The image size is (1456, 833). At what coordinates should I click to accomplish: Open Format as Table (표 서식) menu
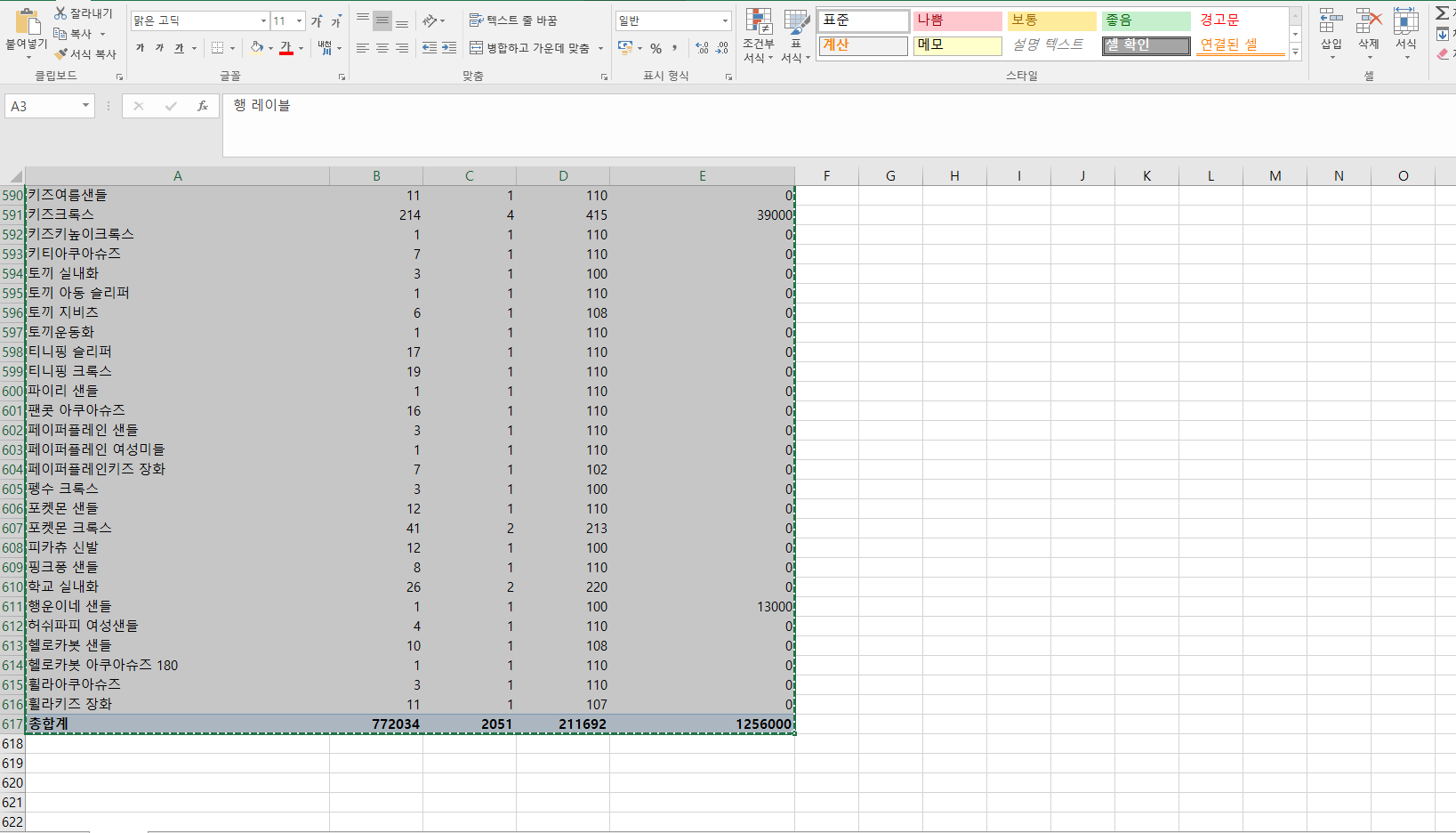click(795, 36)
